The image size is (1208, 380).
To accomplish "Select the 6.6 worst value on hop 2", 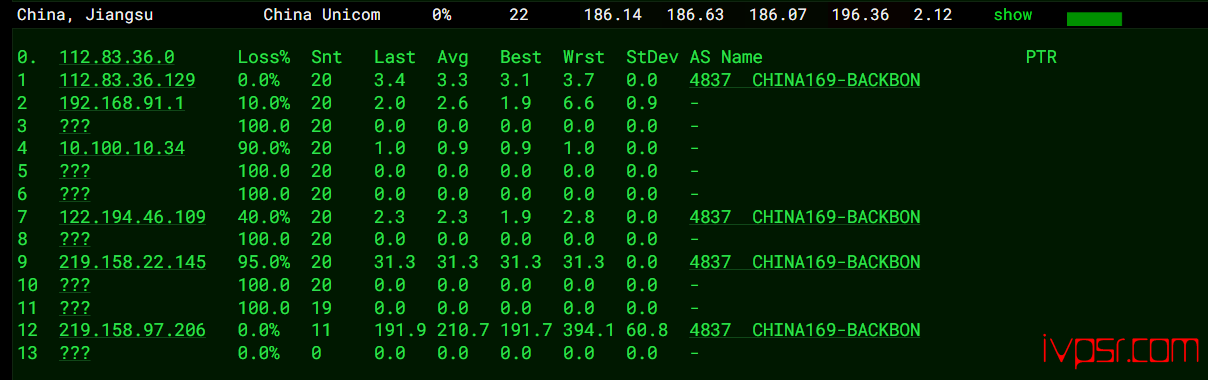I will point(578,103).
